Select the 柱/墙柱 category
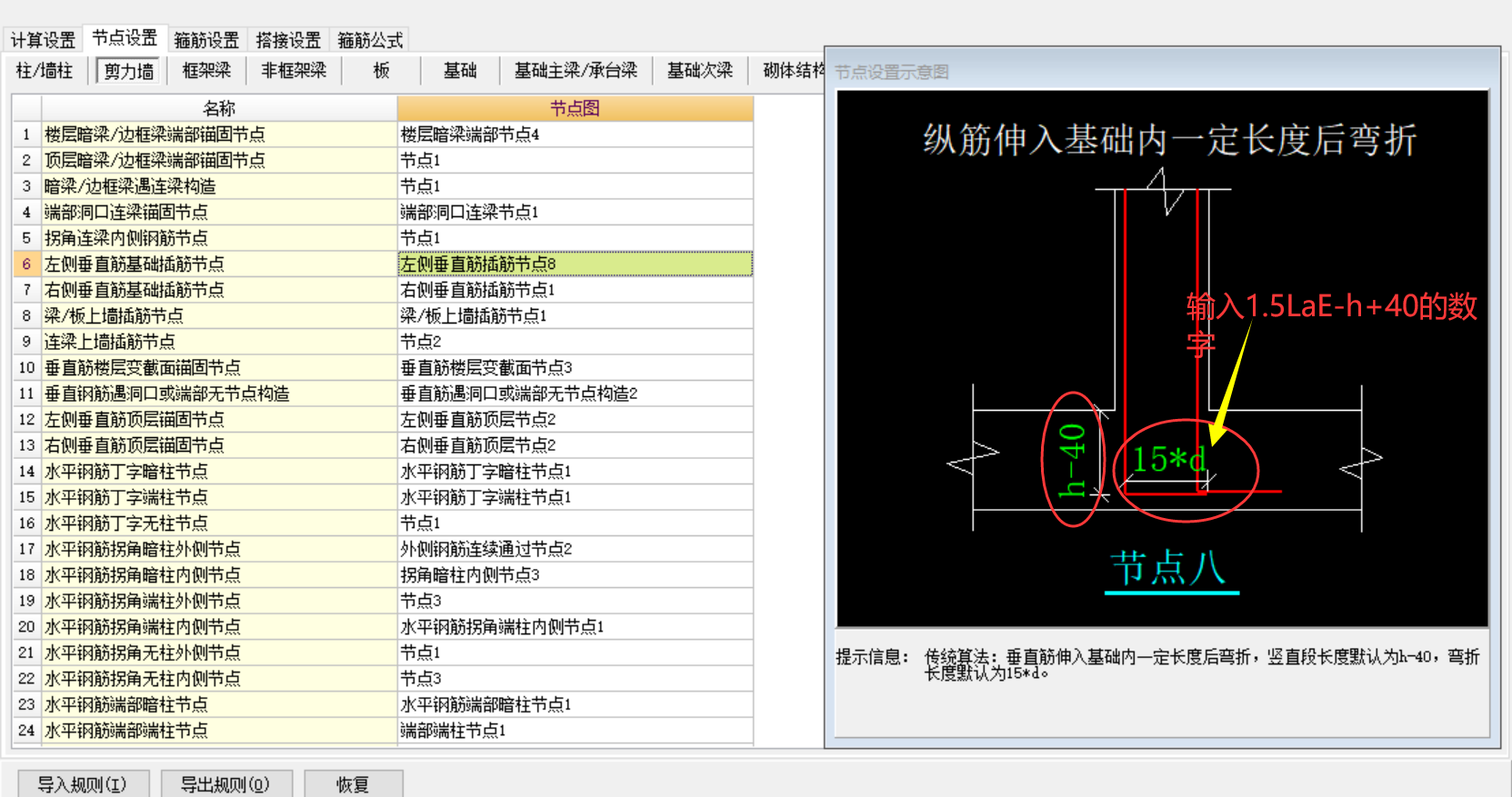The image size is (1512, 797). [45, 70]
